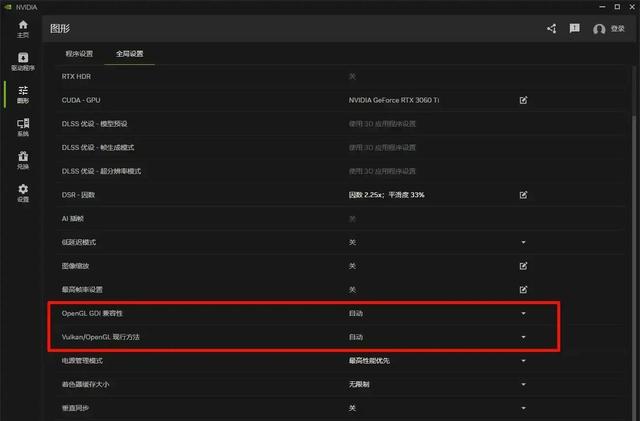Click the share icon in the header
640x421 pixels.
pyautogui.click(x=551, y=29)
